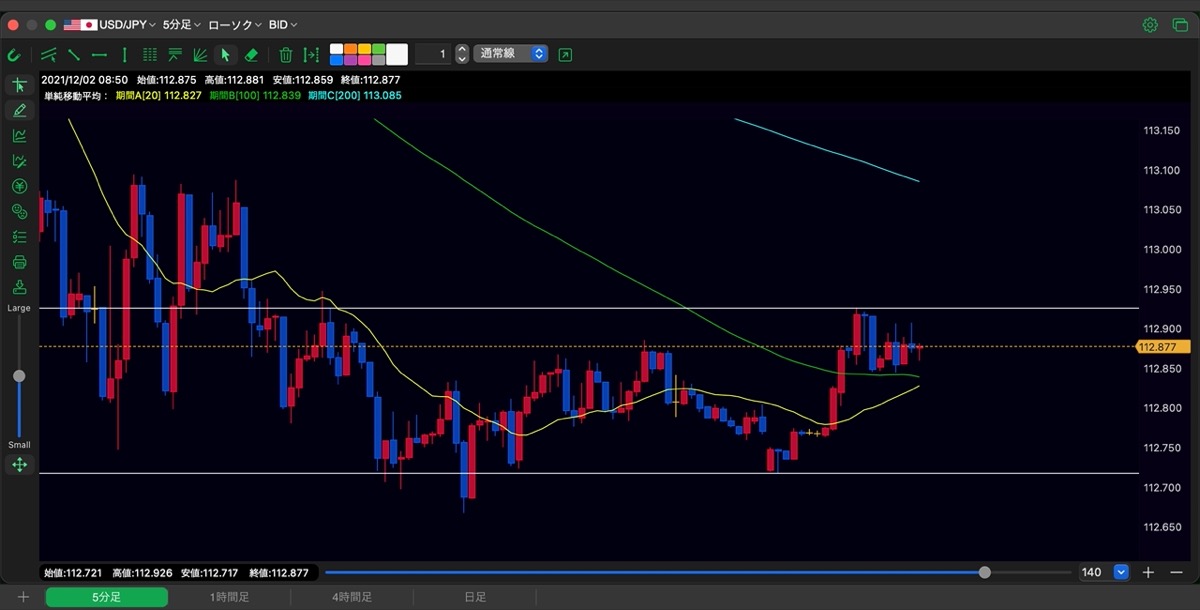This screenshot has width=1200, height=610.
Task: Click the green pop-out arrow icon
Action: [566, 54]
